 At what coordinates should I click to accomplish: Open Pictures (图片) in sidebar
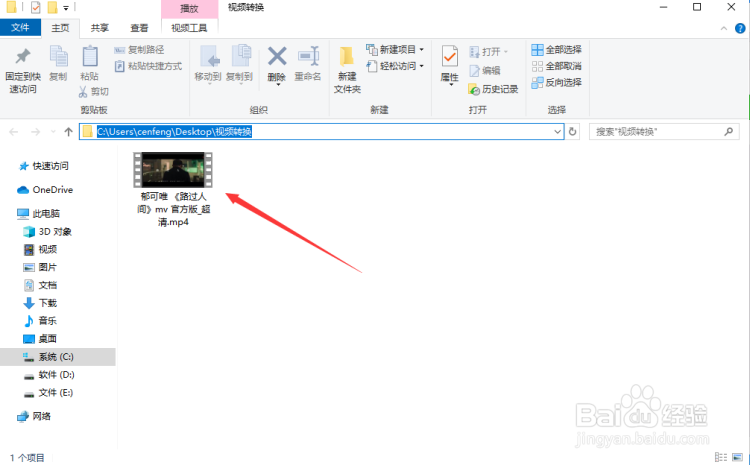[x=41, y=267]
